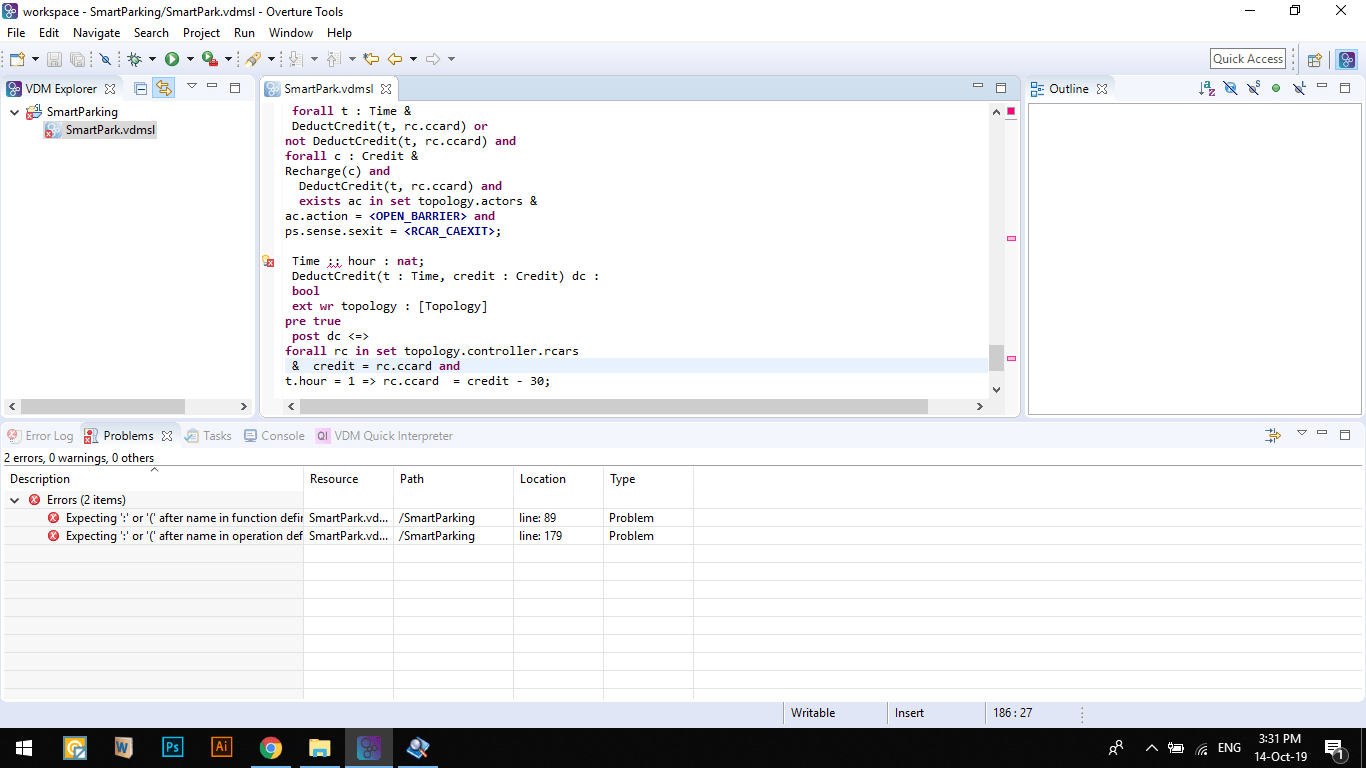Open VDM Explorer view menu triangle
The image size is (1366, 768).
191,87
